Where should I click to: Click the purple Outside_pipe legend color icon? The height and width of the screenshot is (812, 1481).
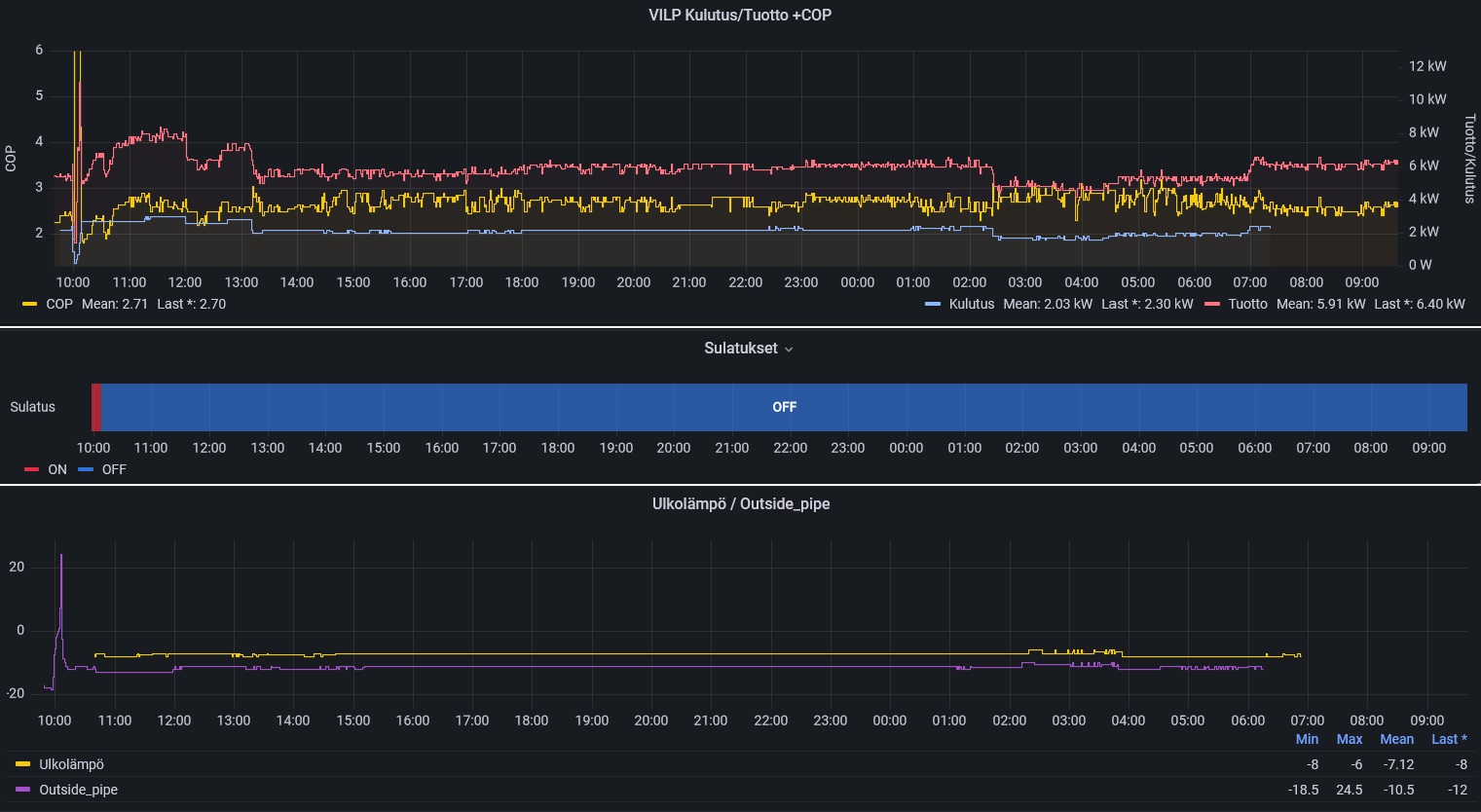click(x=23, y=790)
